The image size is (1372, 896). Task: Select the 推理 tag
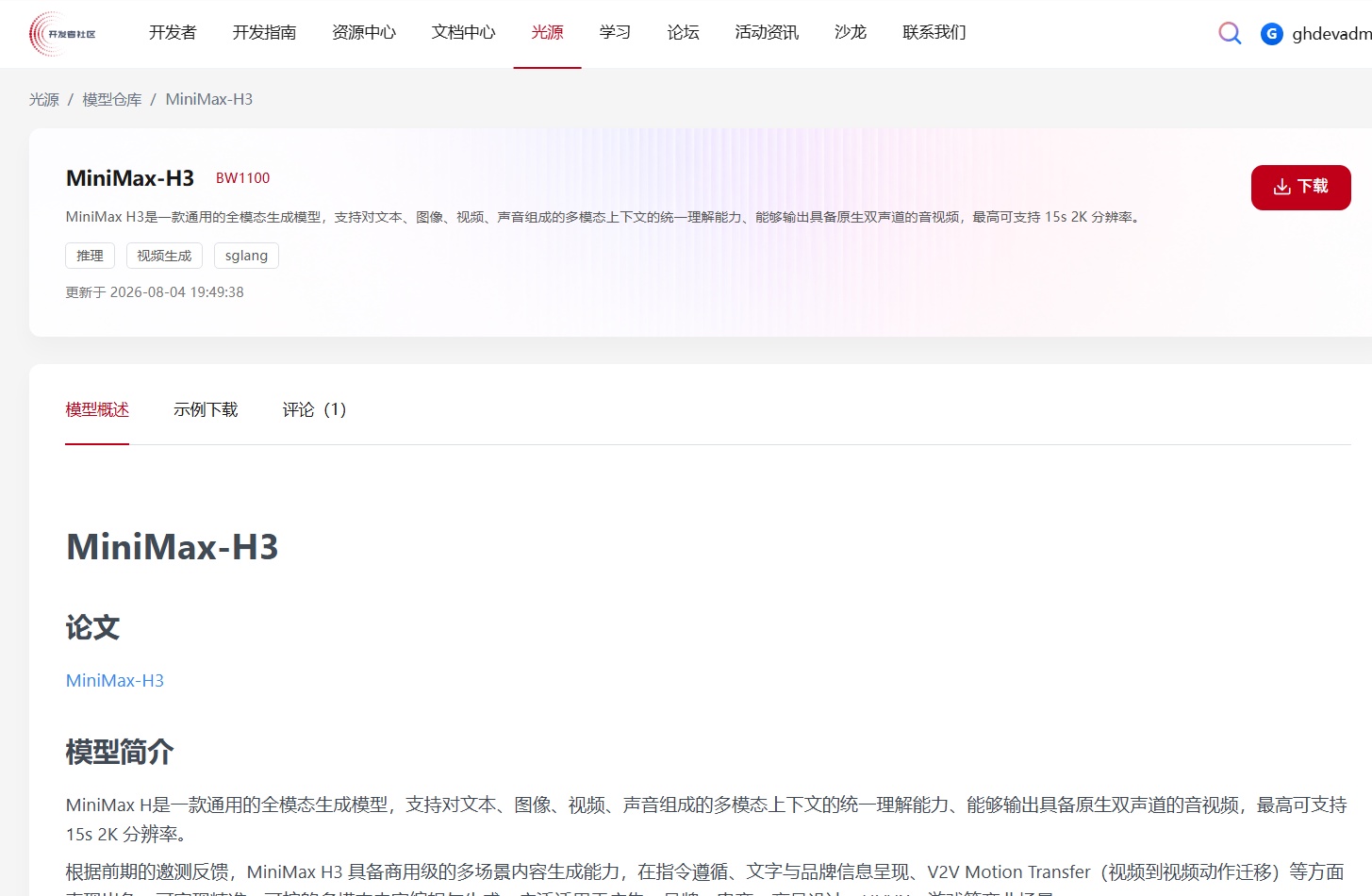point(90,256)
